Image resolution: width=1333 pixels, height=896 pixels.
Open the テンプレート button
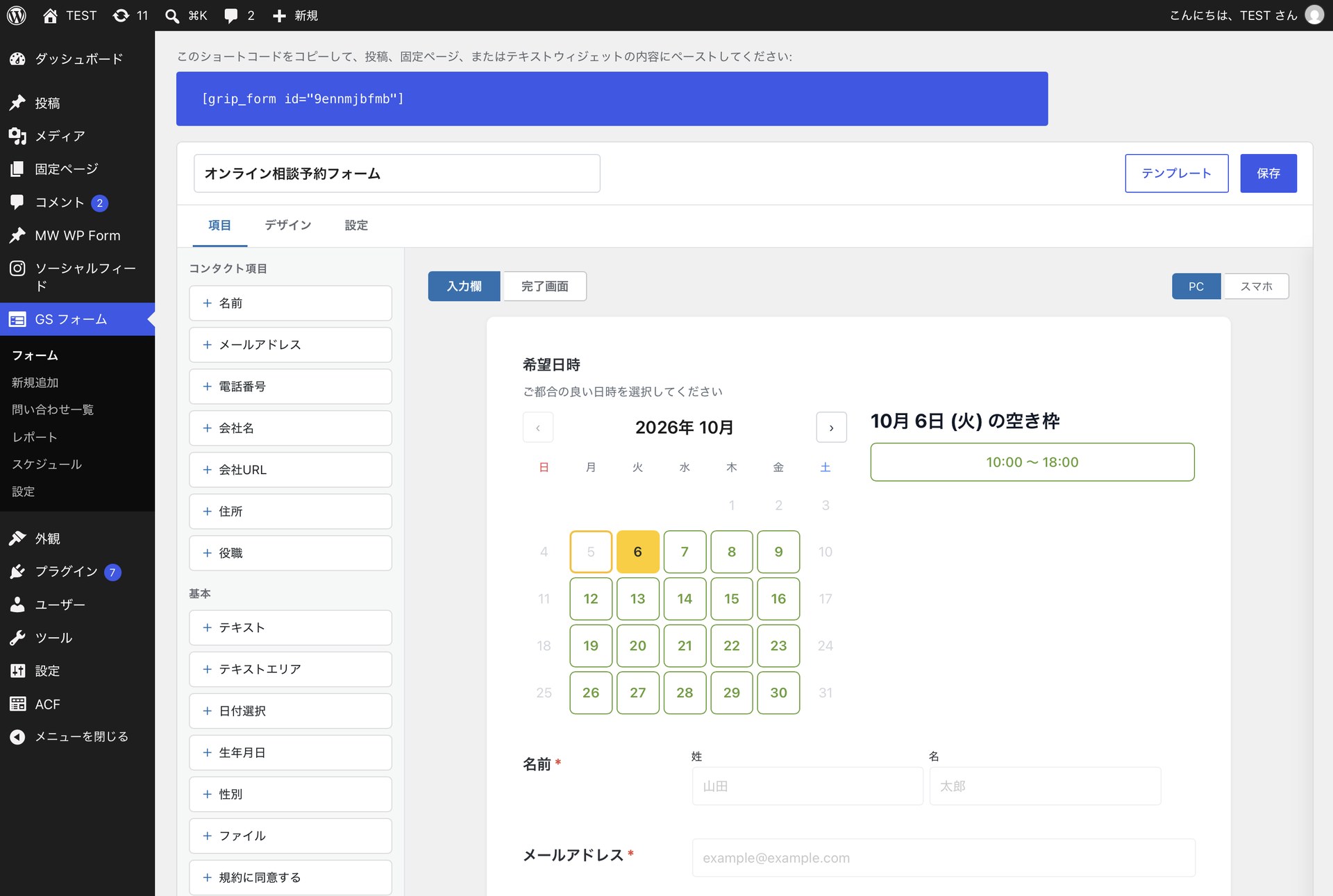coord(1177,174)
